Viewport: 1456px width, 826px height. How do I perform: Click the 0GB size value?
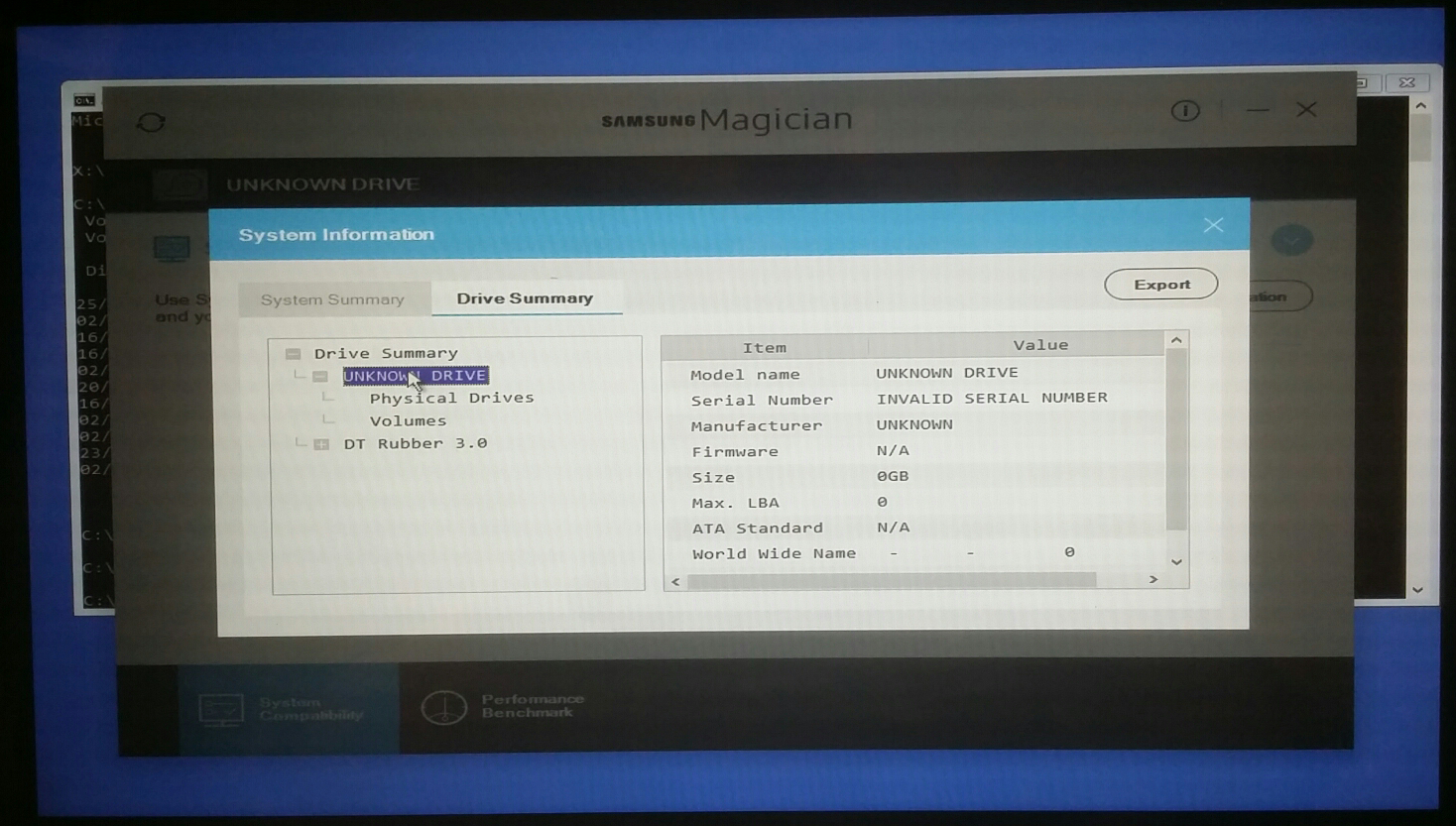(x=893, y=476)
